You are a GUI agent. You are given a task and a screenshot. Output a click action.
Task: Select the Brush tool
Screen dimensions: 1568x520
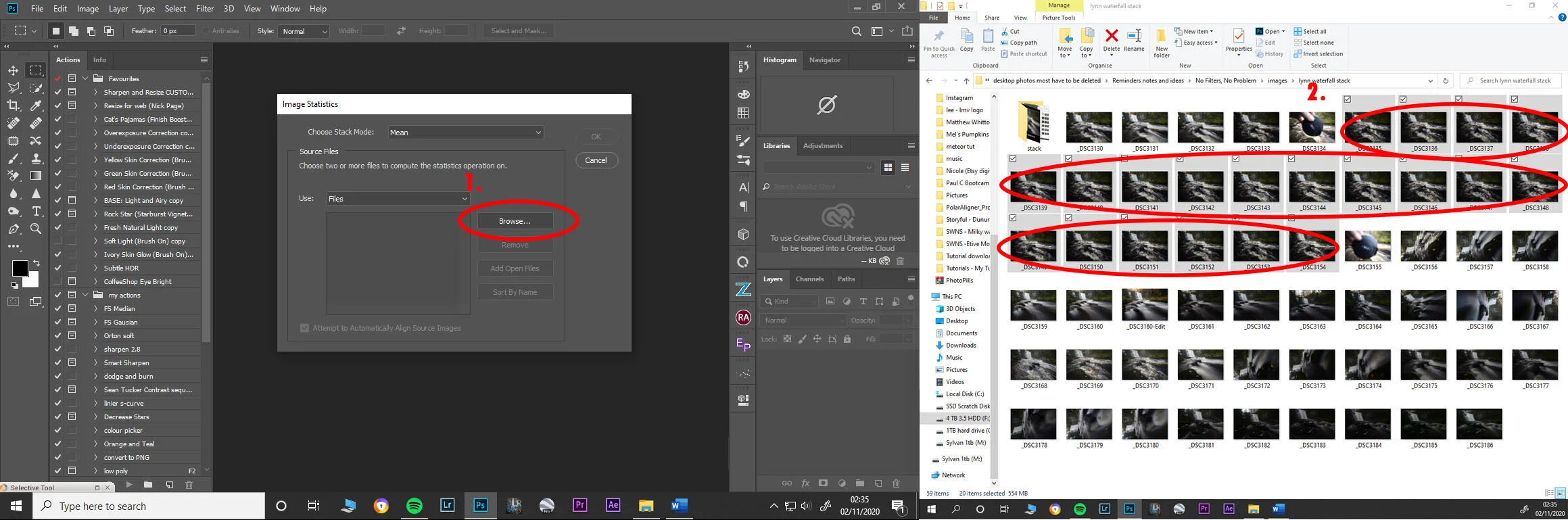pos(13,158)
